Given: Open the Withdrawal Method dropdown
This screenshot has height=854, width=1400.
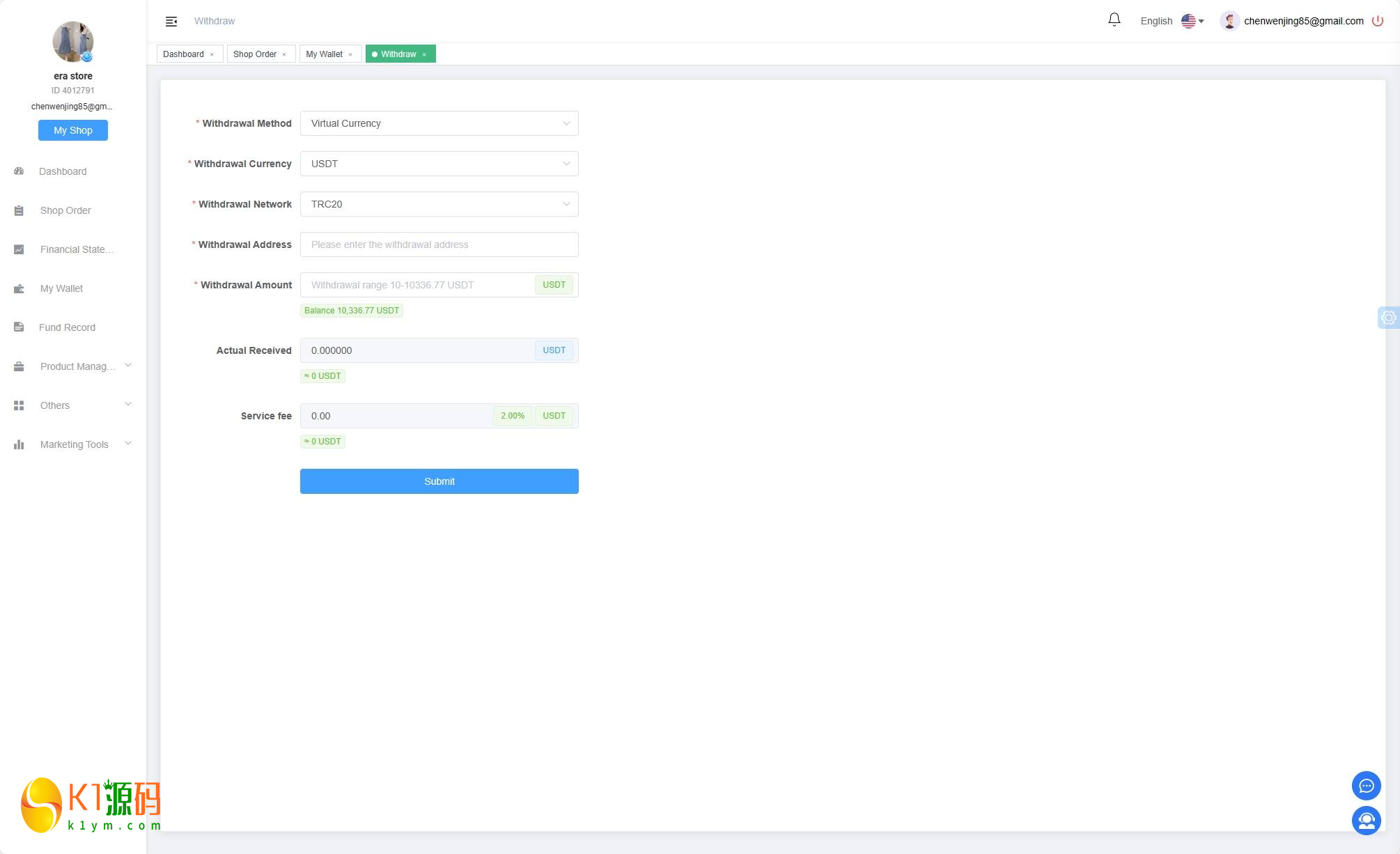Looking at the screenshot, I should pyautogui.click(x=439, y=123).
